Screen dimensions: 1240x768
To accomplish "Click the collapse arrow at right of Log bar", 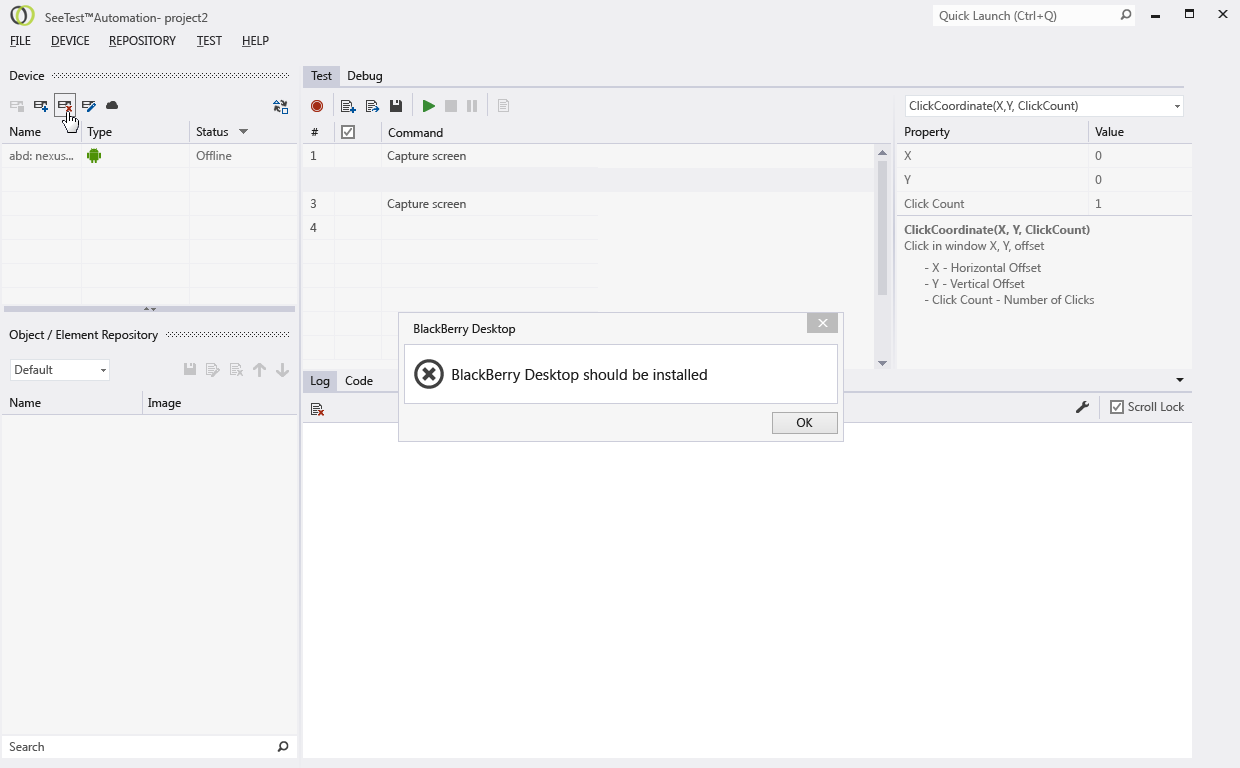I will point(1180,380).
